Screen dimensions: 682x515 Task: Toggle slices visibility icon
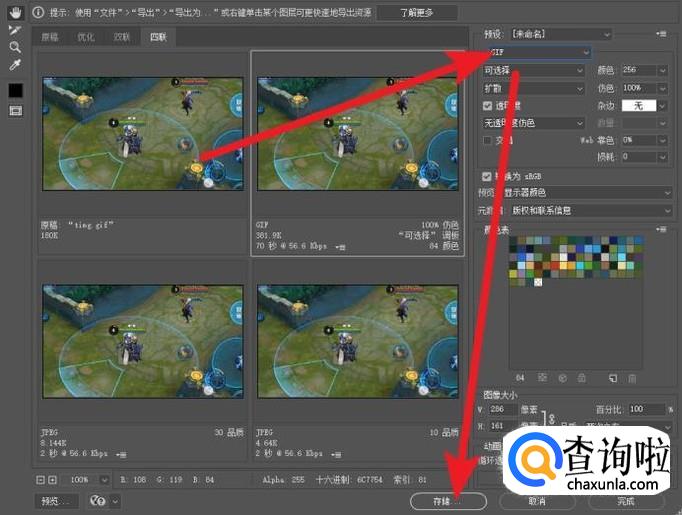(15, 111)
